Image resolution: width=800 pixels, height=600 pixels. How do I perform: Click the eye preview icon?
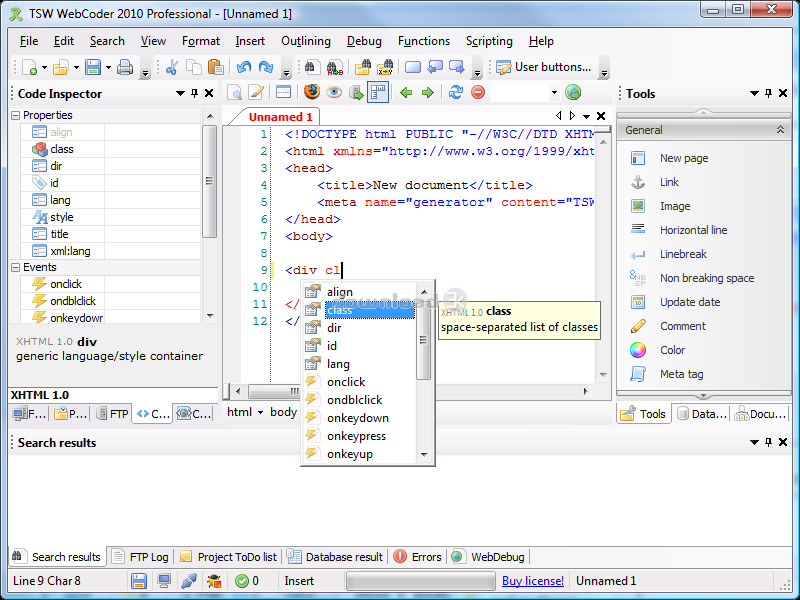coord(334,92)
